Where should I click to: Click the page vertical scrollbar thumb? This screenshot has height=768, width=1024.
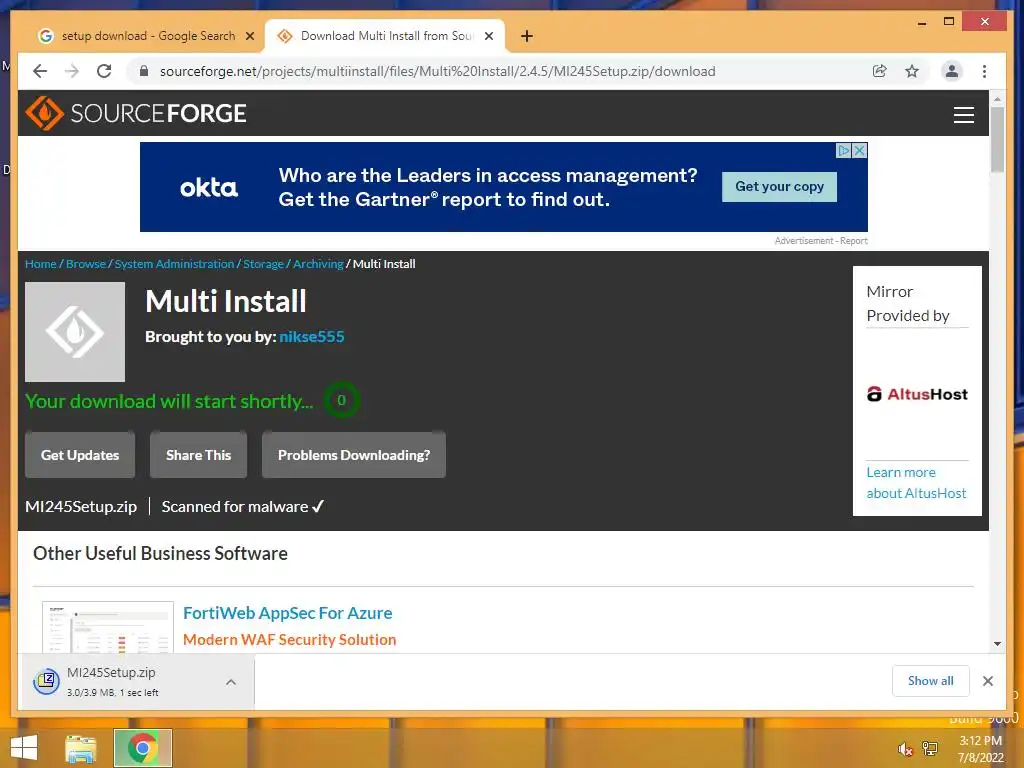click(x=997, y=139)
